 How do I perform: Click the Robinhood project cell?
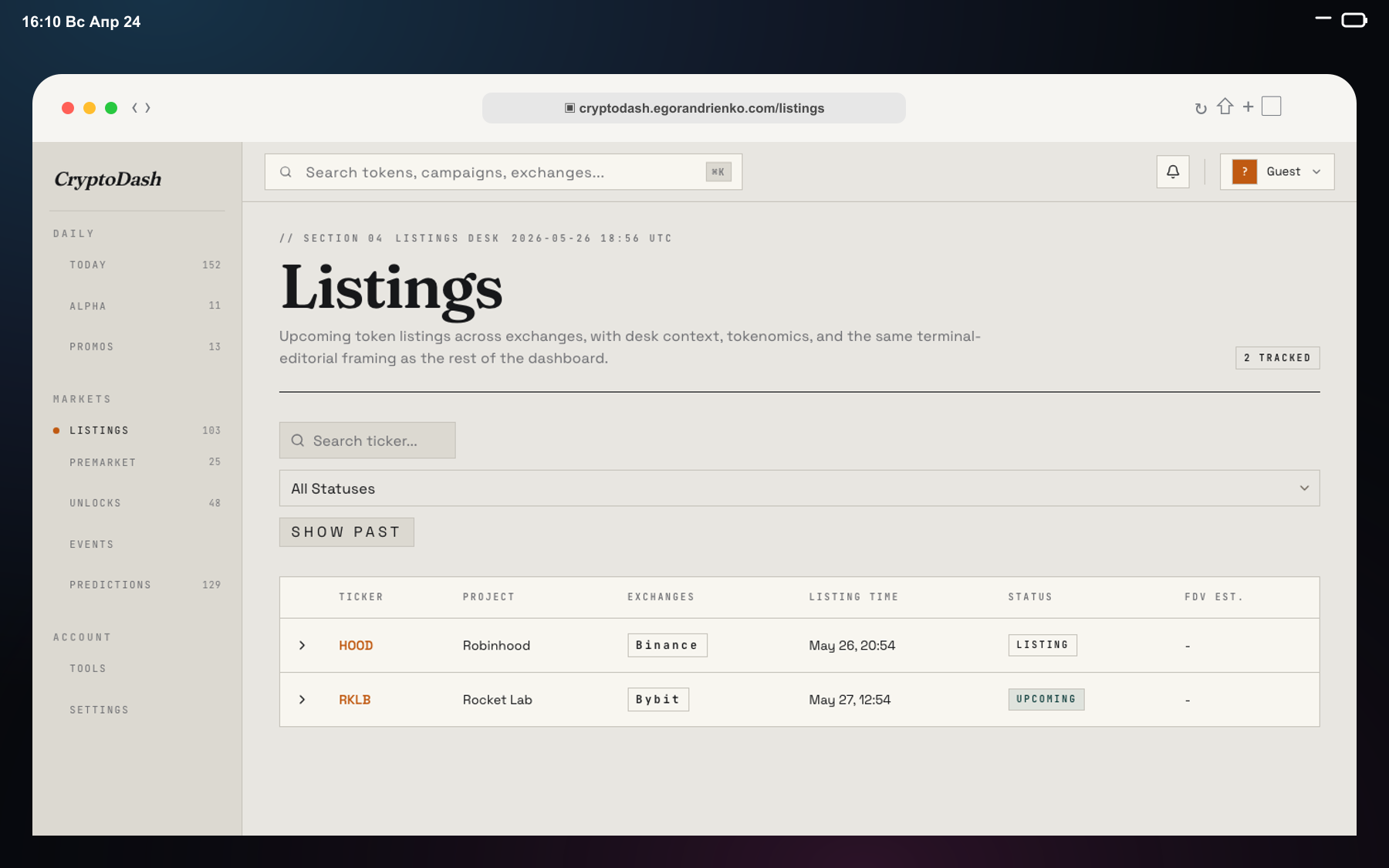click(496, 645)
